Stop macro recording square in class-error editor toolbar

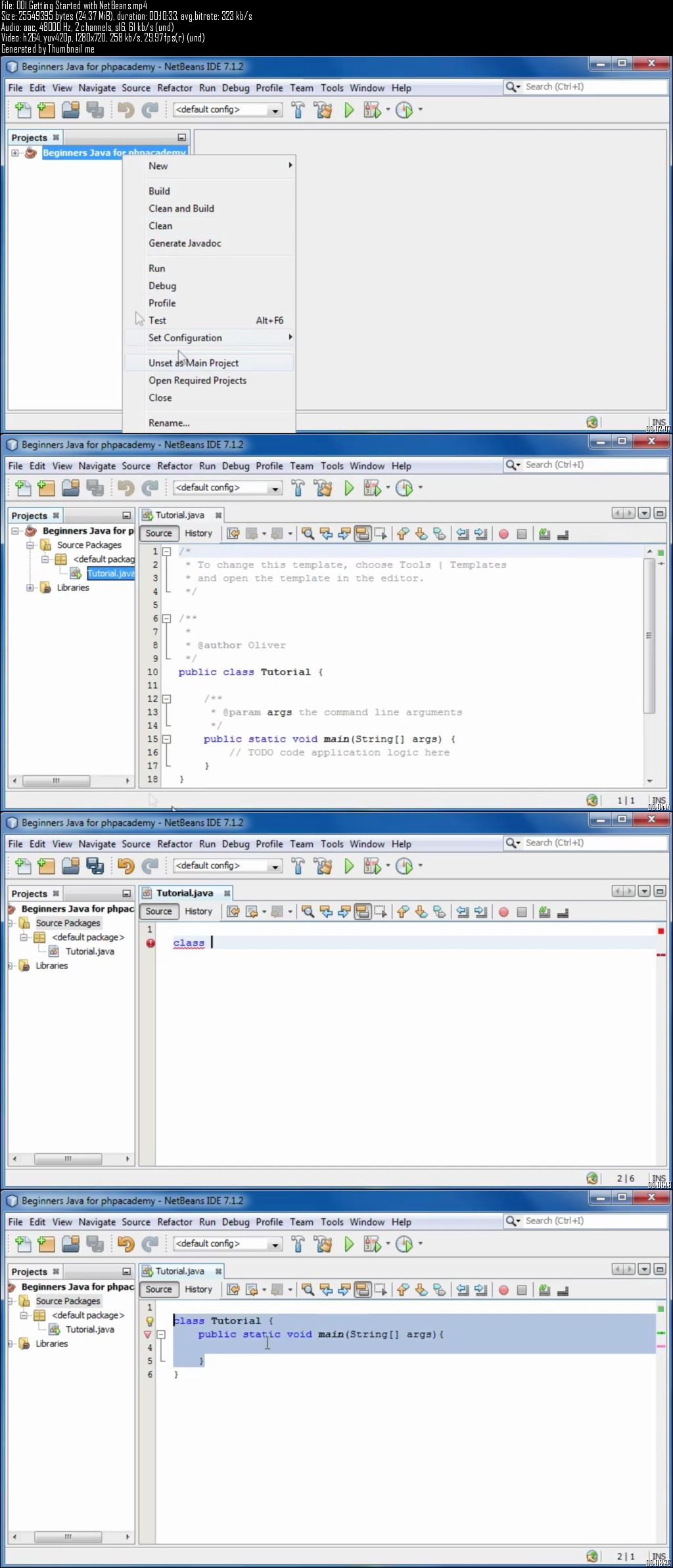(x=522, y=912)
